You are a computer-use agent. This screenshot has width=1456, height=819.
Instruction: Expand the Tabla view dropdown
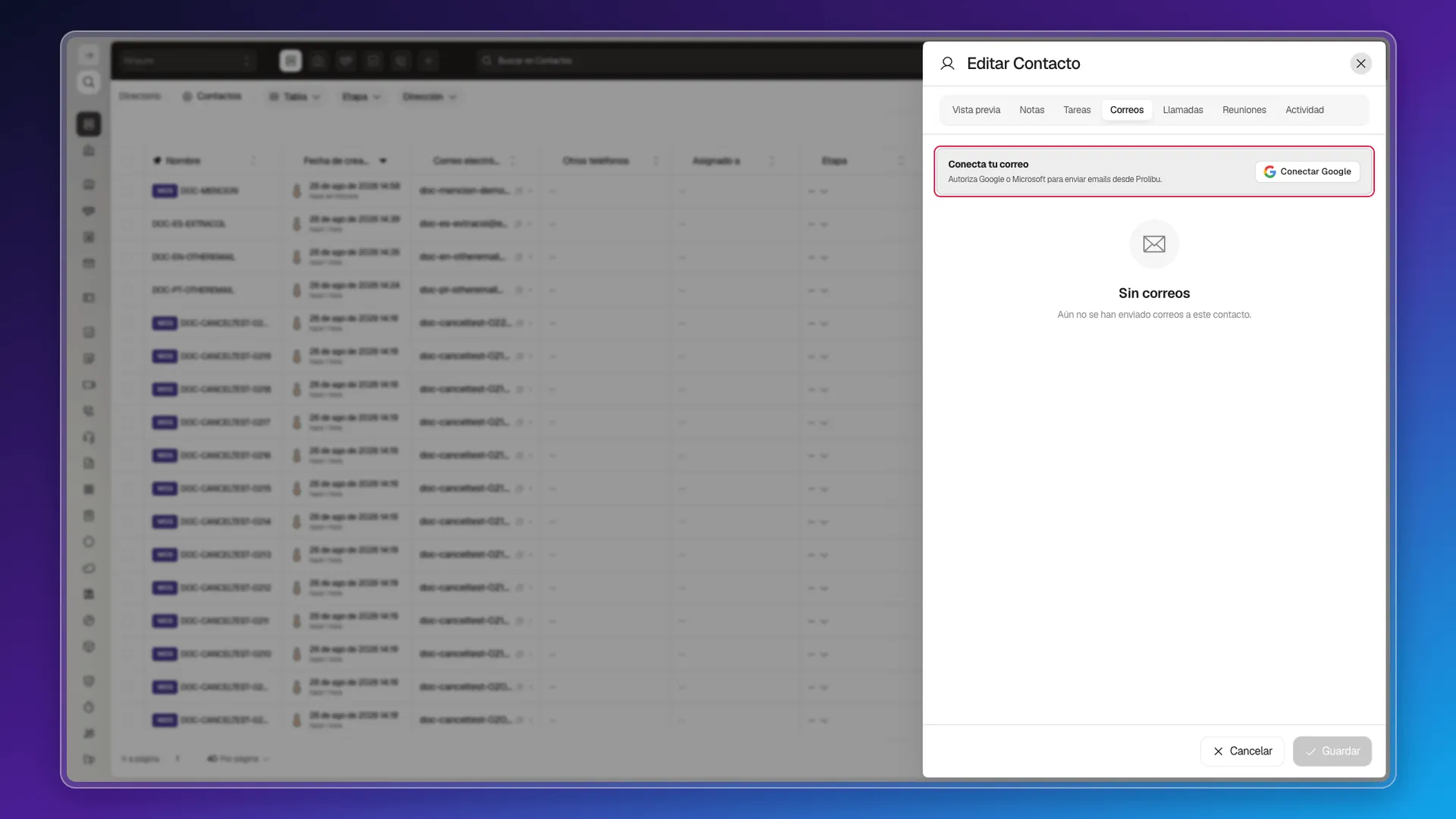tap(296, 97)
